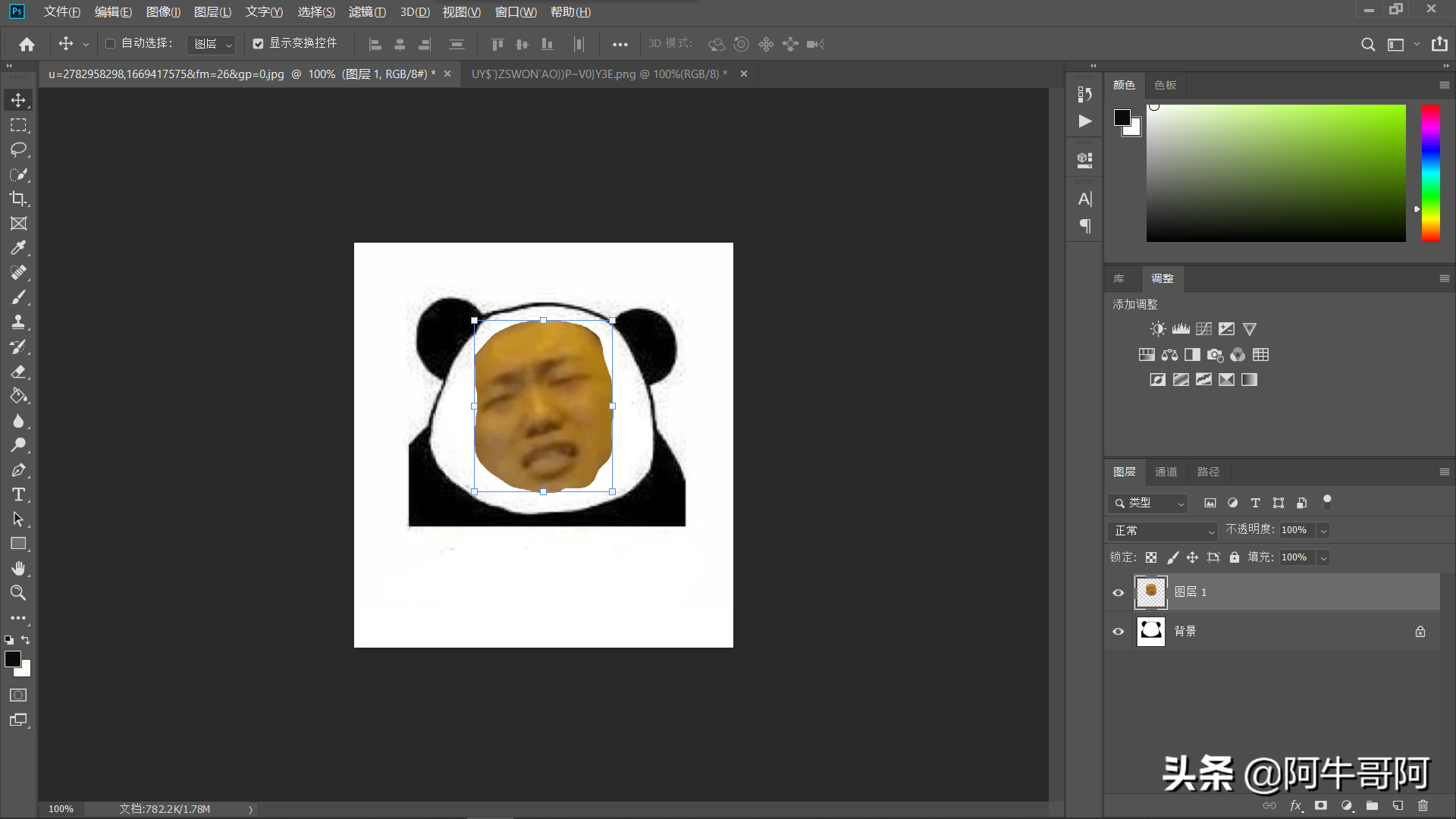Switch to the UY$ png document tab
Image resolution: width=1456 pixels, height=819 pixels.
598,74
